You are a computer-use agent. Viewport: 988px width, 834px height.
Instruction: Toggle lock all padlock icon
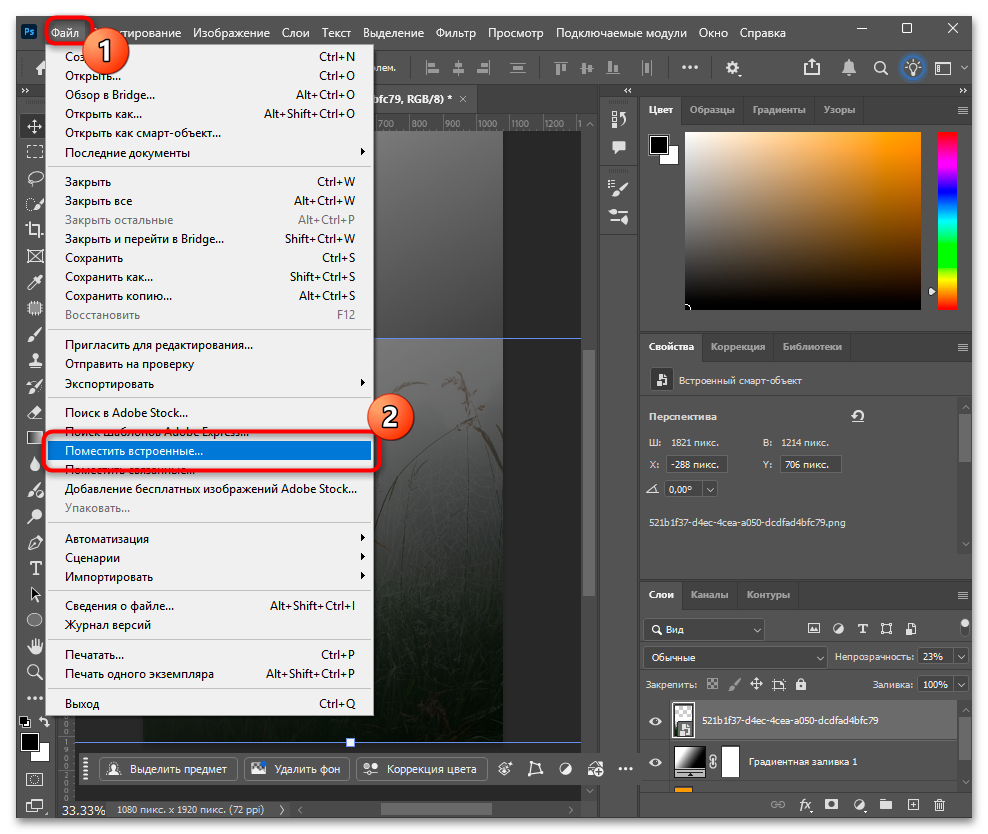(x=801, y=684)
